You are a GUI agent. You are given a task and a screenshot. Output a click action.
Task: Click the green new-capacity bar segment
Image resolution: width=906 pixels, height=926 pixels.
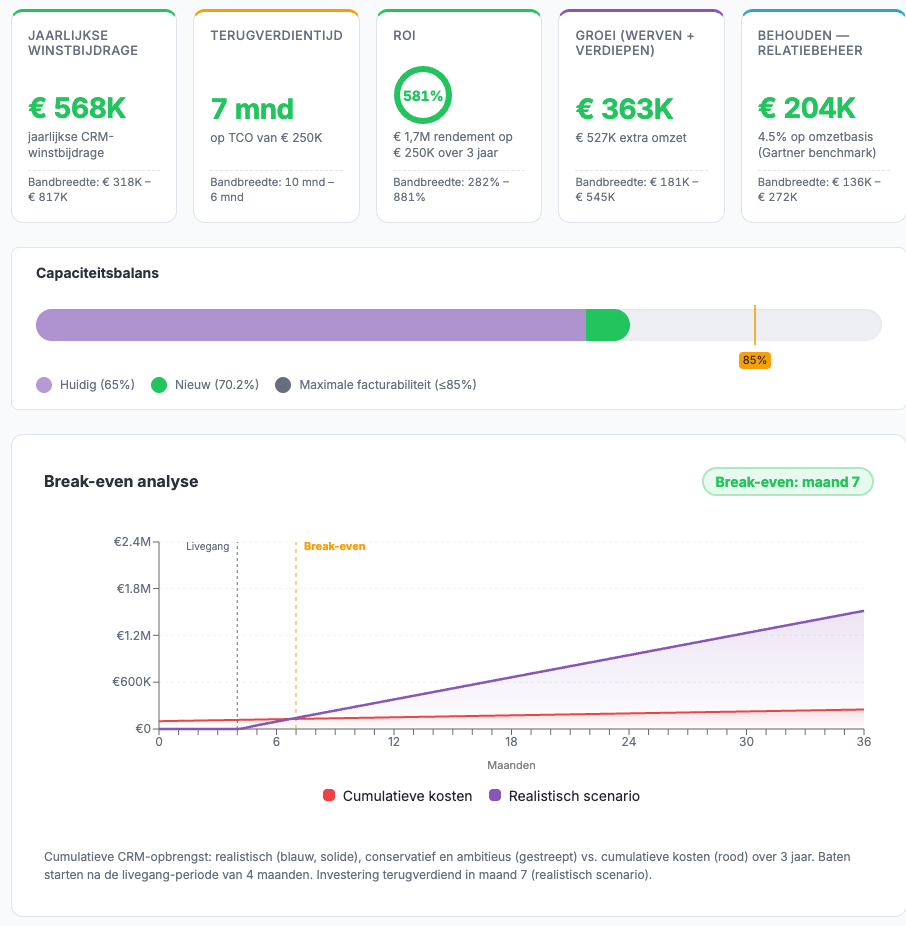(607, 325)
